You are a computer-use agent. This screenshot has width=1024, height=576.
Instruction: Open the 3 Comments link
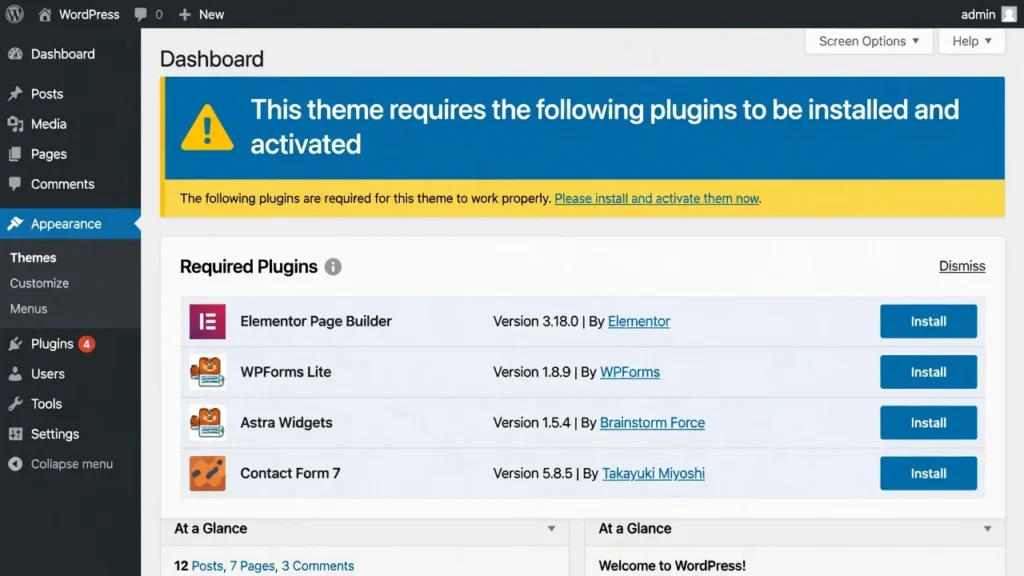coord(317,566)
